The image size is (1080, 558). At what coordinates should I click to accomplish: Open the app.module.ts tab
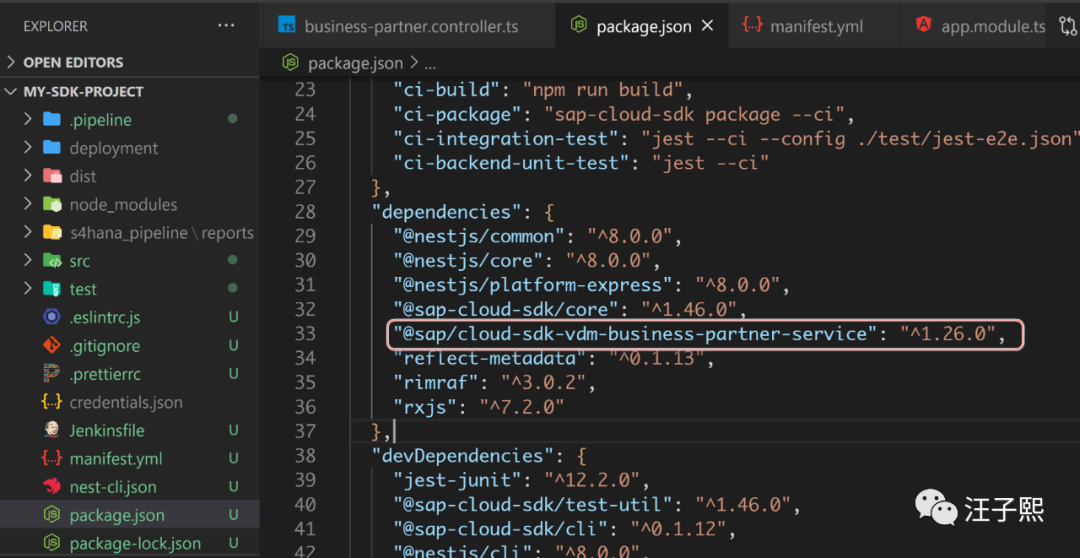(992, 27)
